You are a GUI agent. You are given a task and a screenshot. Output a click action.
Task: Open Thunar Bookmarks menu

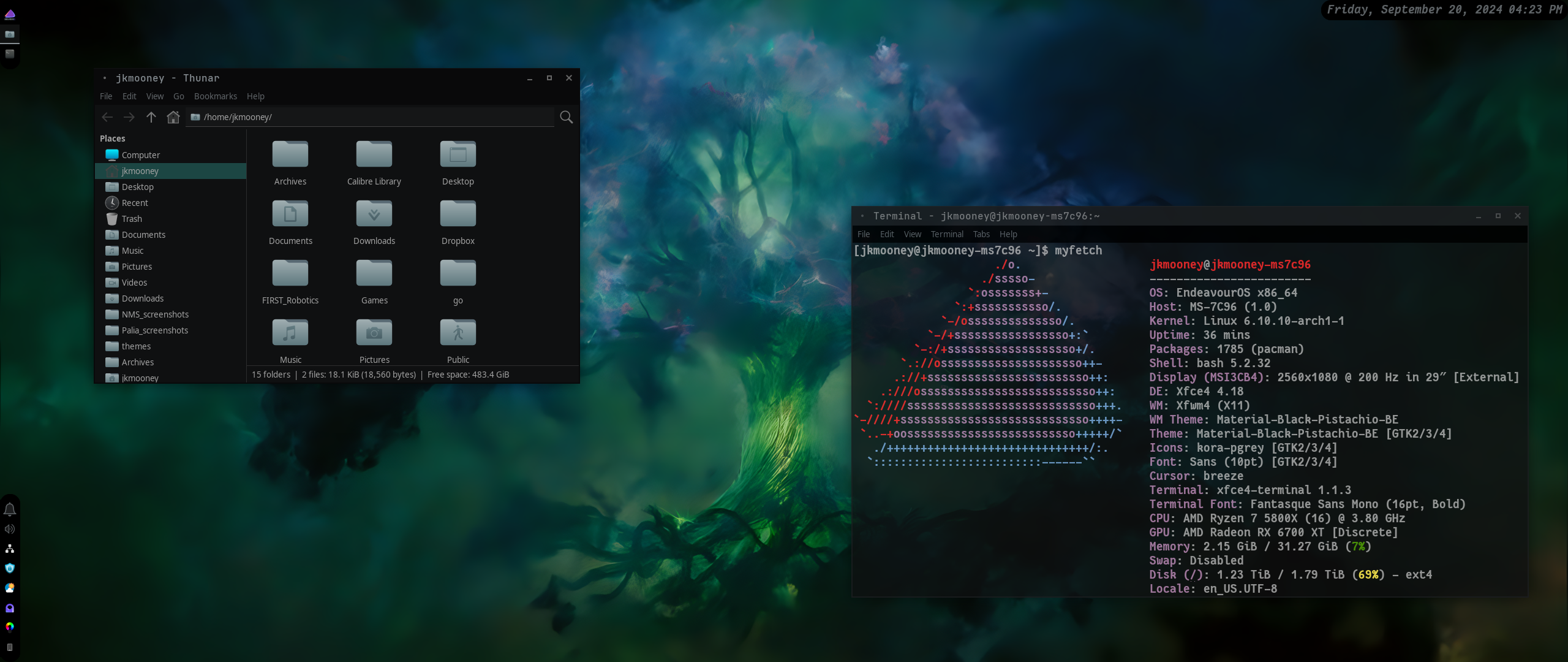point(216,96)
